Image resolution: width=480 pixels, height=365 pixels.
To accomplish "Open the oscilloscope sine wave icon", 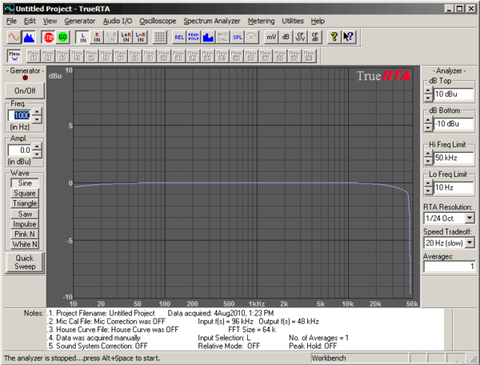I will pos(14,37).
